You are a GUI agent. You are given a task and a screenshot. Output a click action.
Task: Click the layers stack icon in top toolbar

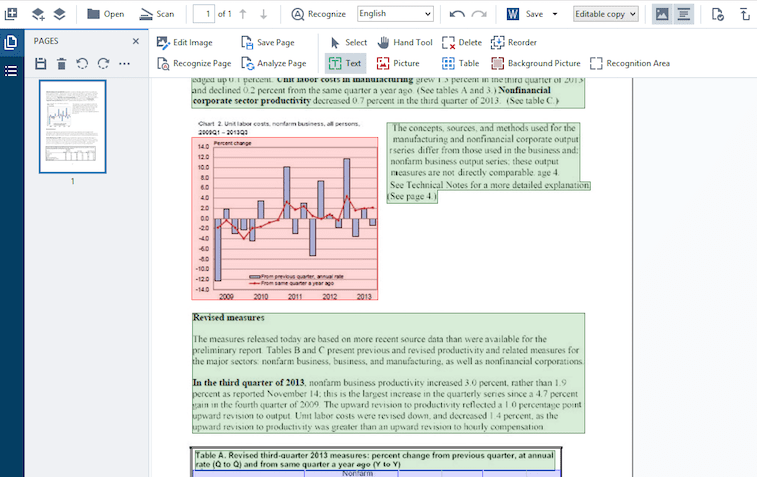[x=59, y=14]
